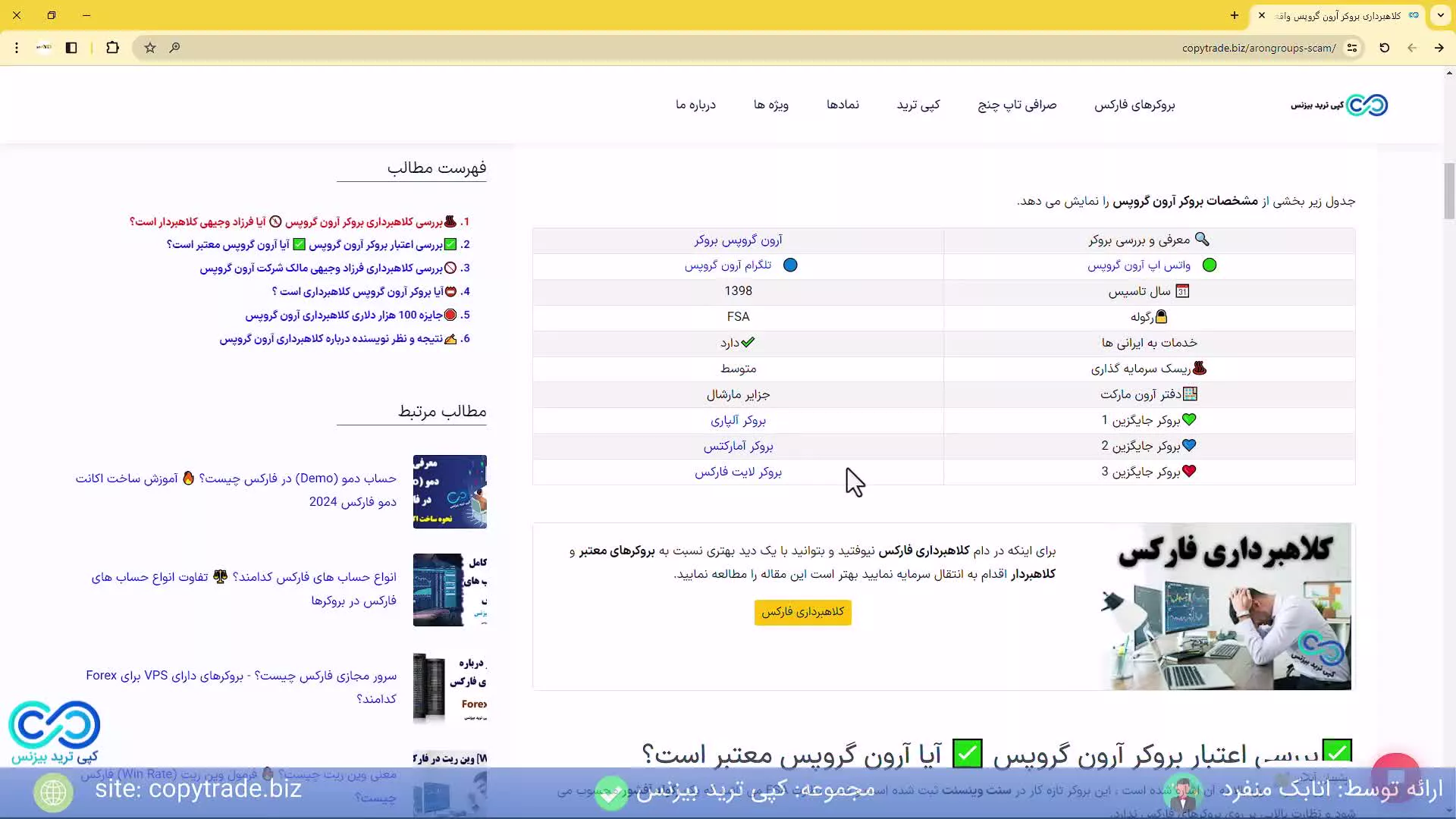Open the side panel icon in toolbar
This screenshot has width=1456, height=819.
pos(71,48)
